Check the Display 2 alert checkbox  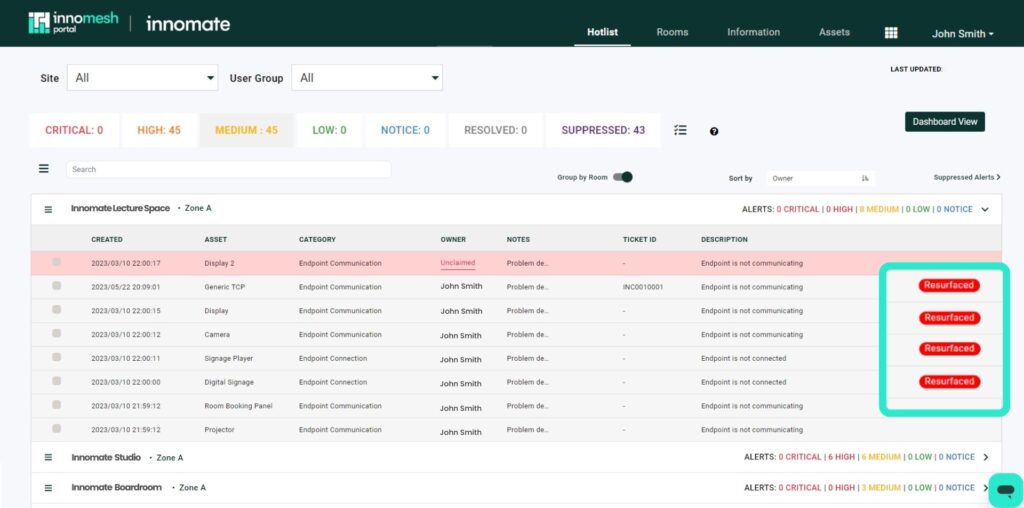click(x=57, y=262)
